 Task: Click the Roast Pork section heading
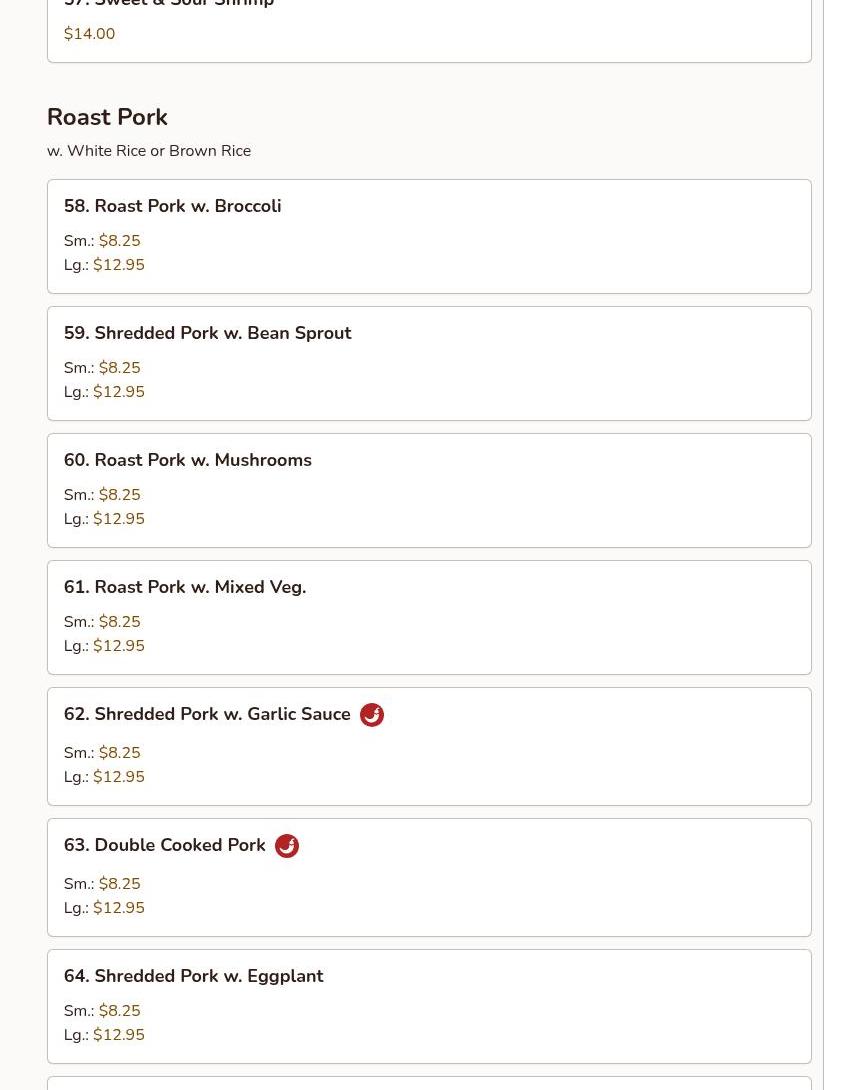107,117
